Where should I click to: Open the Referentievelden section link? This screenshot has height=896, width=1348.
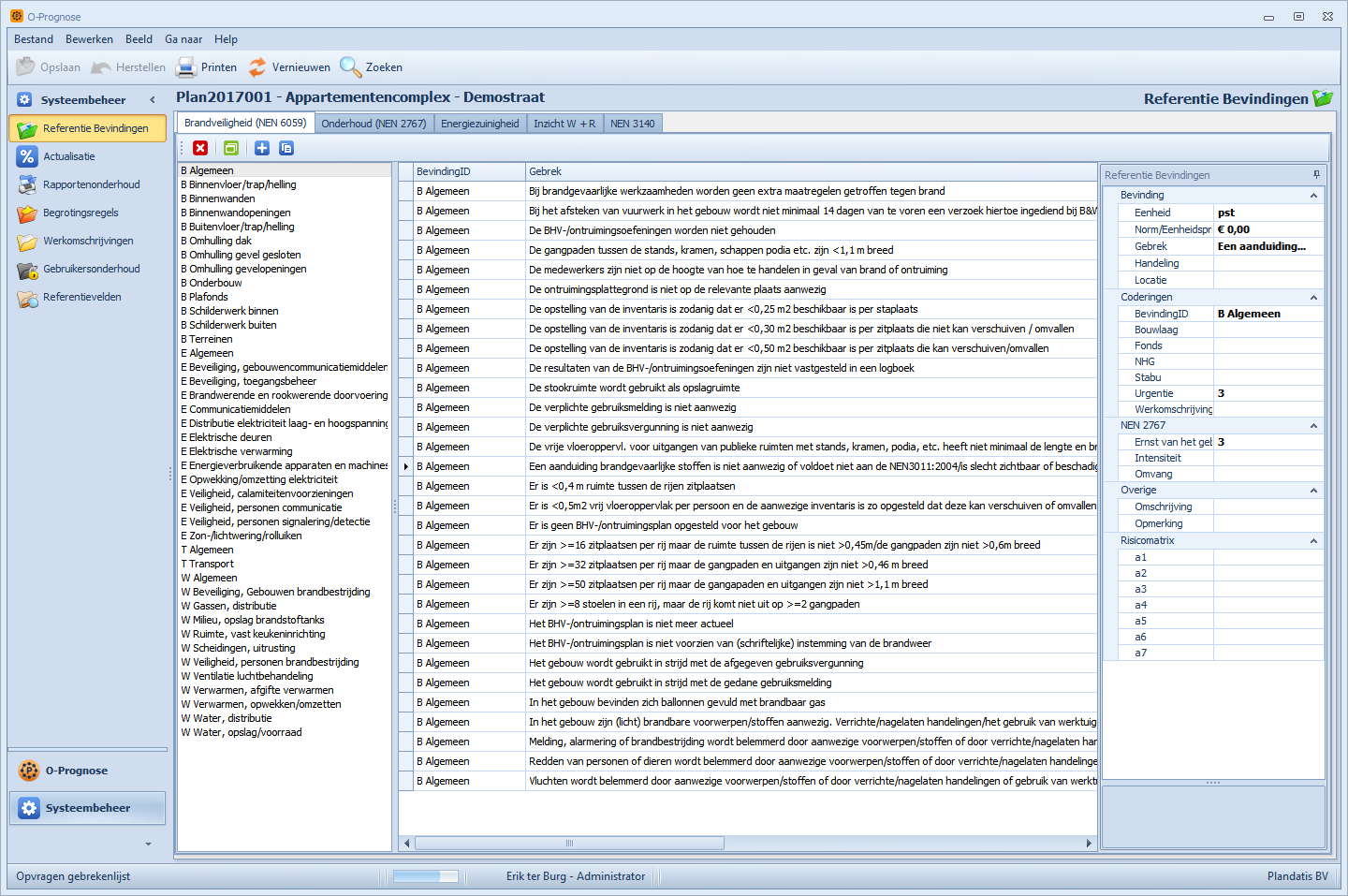pyautogui.click(x=82, y=297)
